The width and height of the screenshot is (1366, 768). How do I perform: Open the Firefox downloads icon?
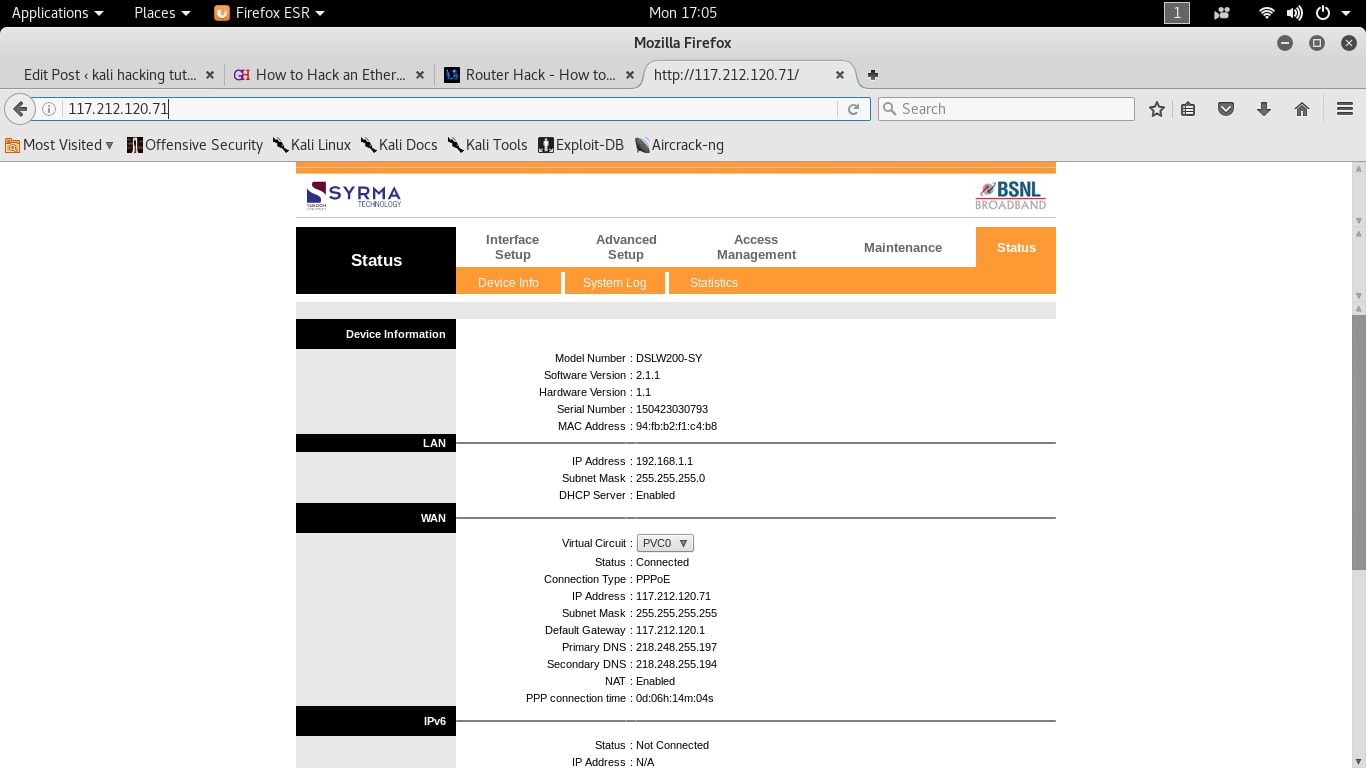(1264, 108)
